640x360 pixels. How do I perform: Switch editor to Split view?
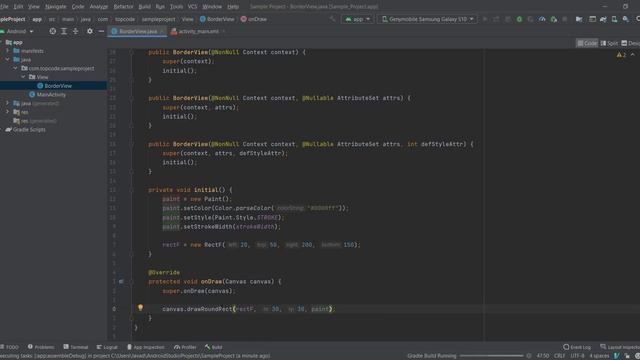click(609, 43)
